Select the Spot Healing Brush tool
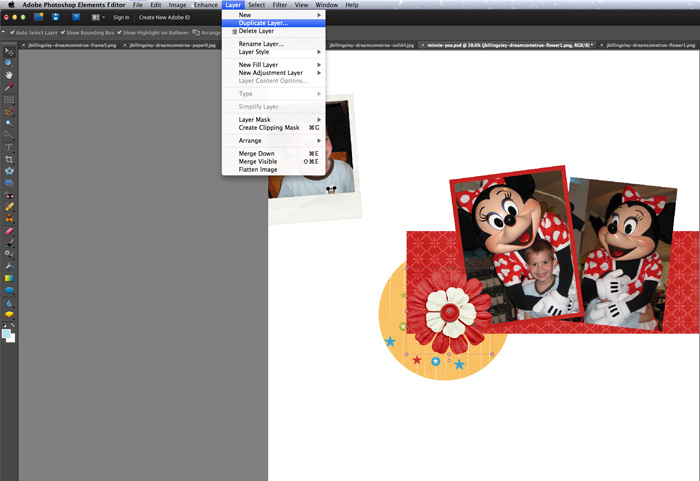Viewport: 700px width, 481px height. [9, 207]
